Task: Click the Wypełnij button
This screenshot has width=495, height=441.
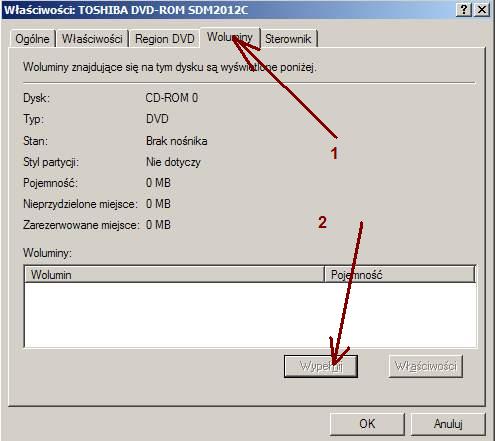Action: point(321,366)
